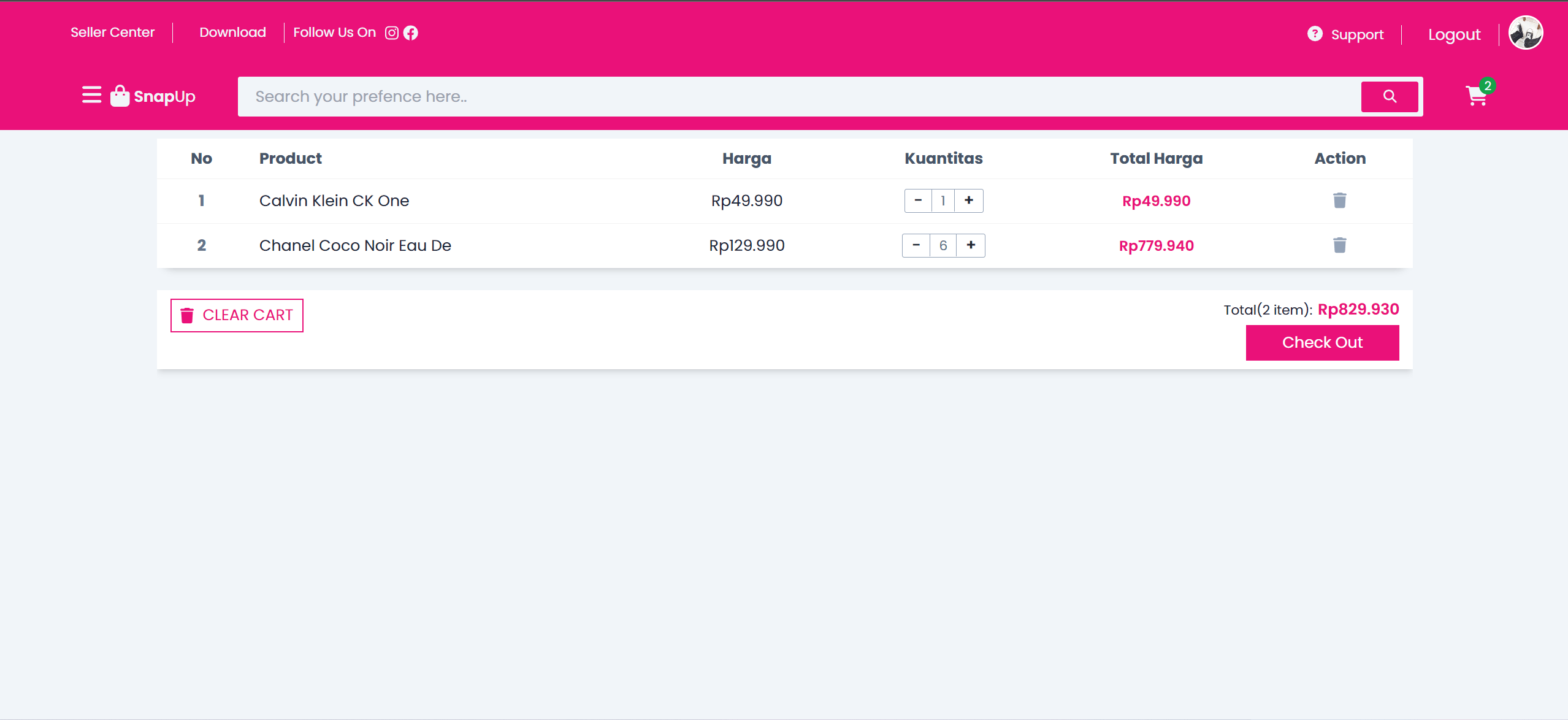Decrease Calvin Klein CK One quantity
This screenshot has width=1568, height=720.
918,201
